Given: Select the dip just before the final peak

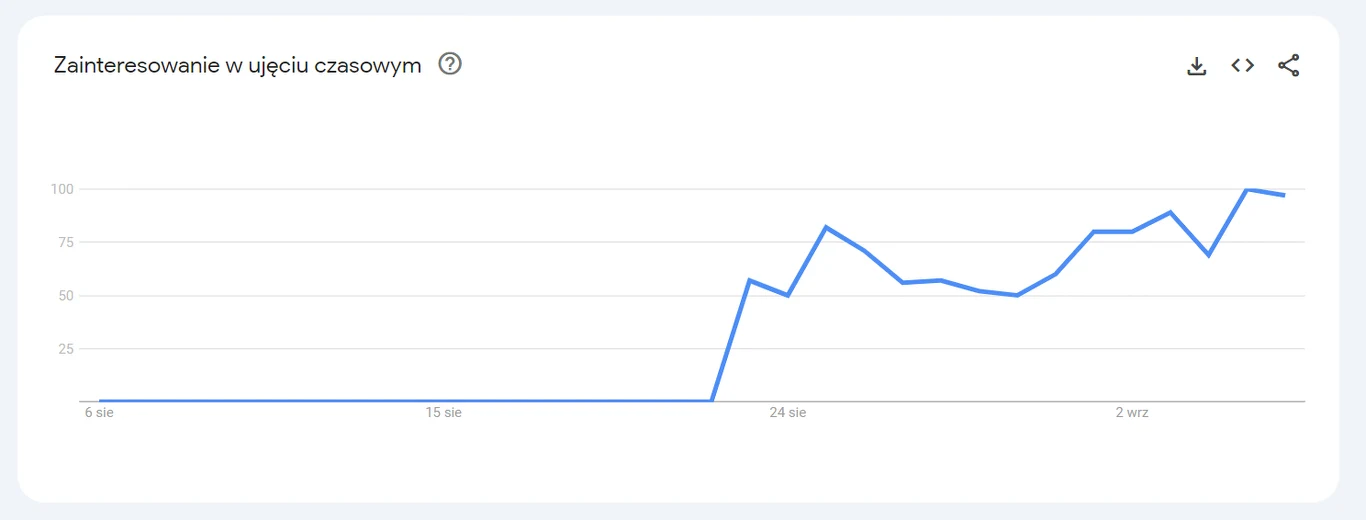Looking at the screenshot, I should [1208, 255].
